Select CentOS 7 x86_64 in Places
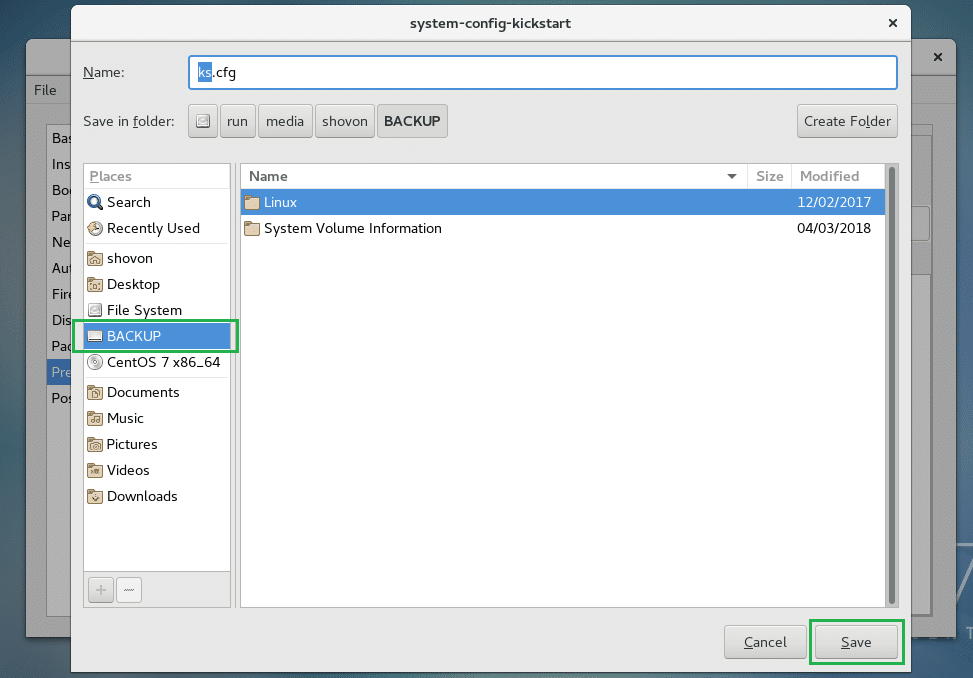Viewport: 973px width, 678px height. [157, 362]
